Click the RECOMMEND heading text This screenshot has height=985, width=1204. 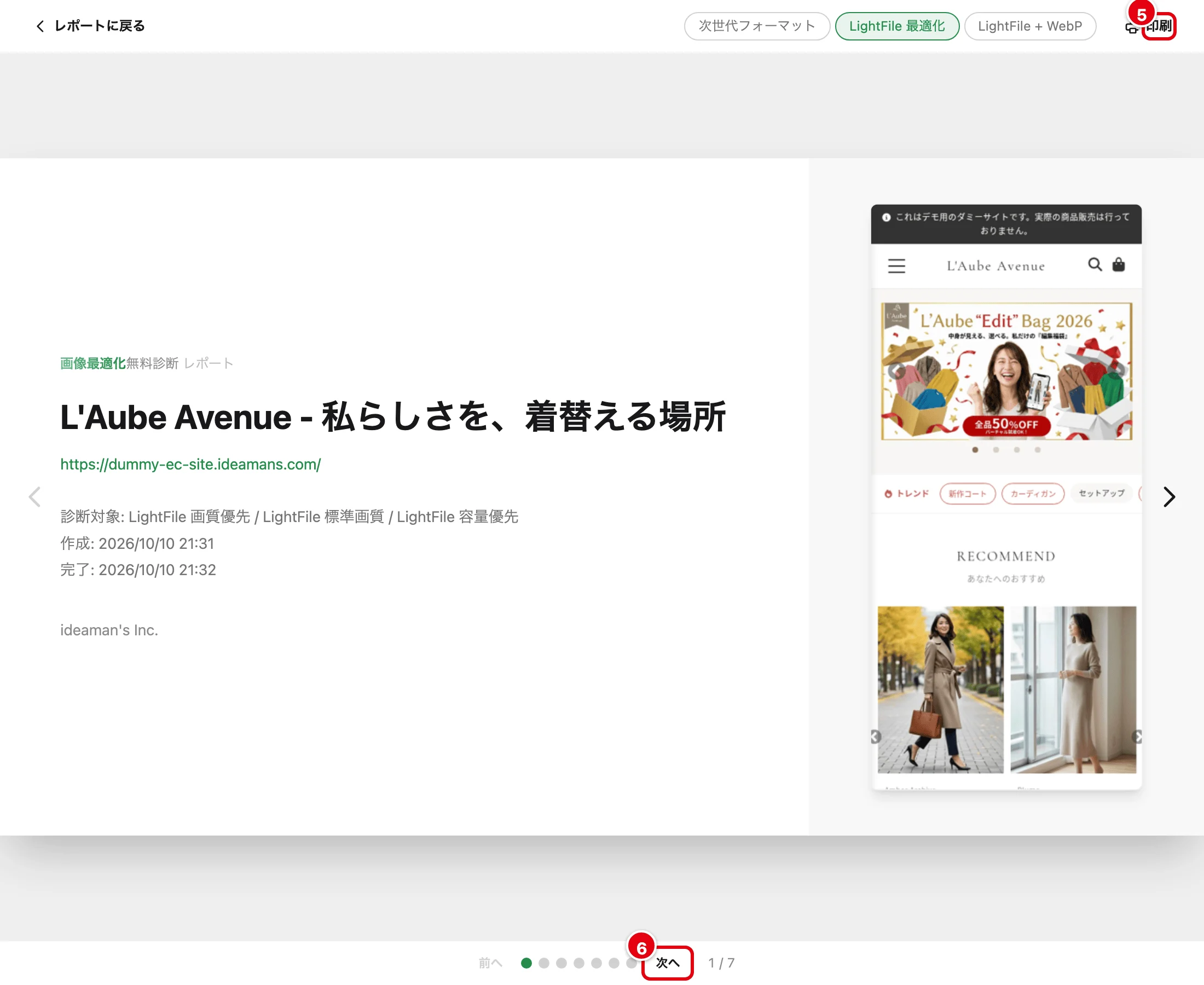[1006, 556]
